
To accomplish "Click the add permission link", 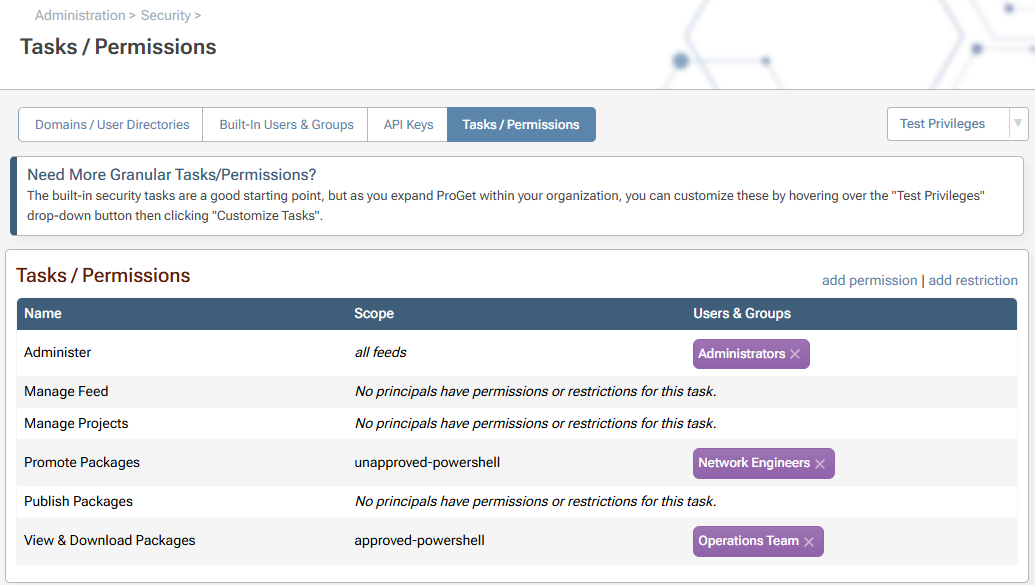I will (869, 280).
